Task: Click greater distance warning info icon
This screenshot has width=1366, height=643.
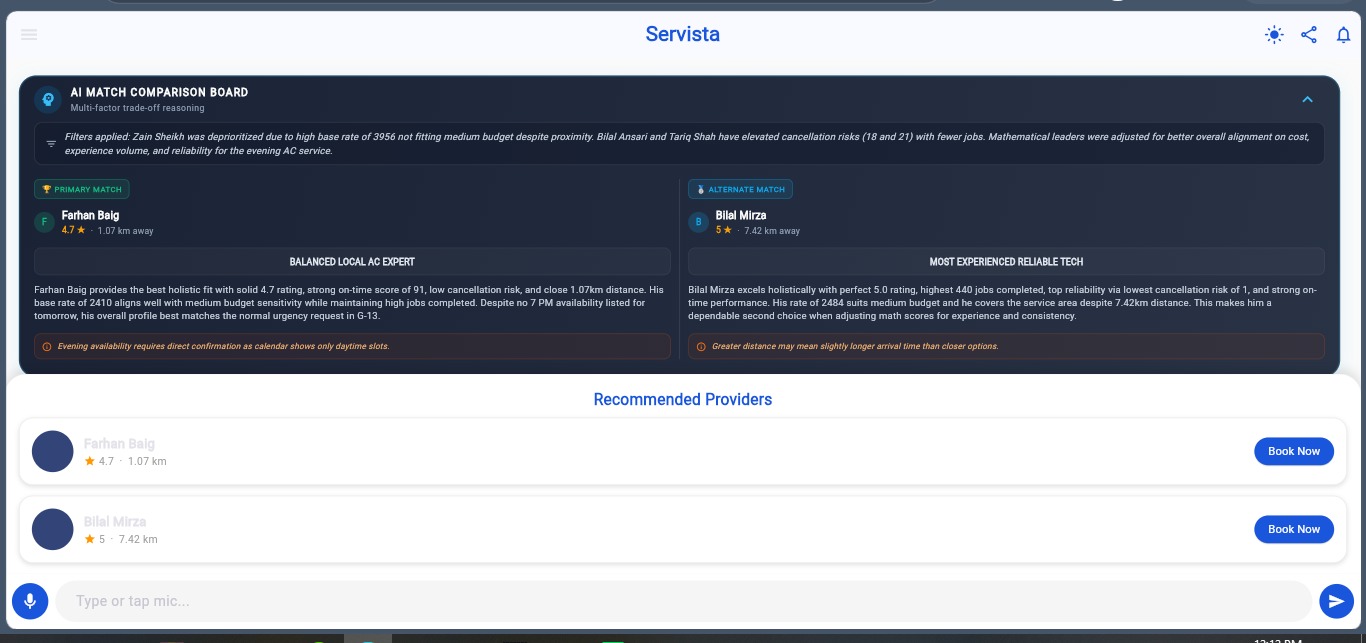Action: click(701, 346)
